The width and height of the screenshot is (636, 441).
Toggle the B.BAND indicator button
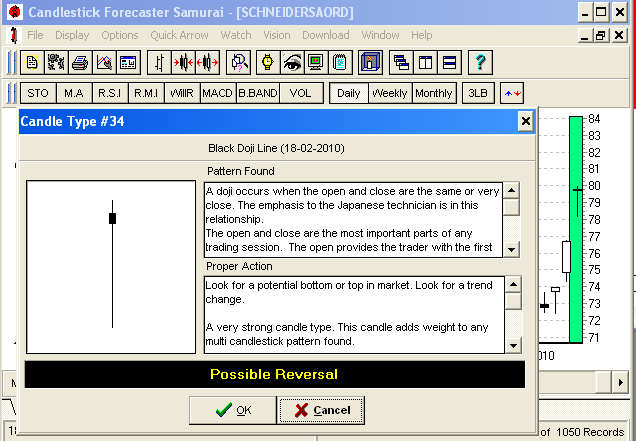[258, 93]
